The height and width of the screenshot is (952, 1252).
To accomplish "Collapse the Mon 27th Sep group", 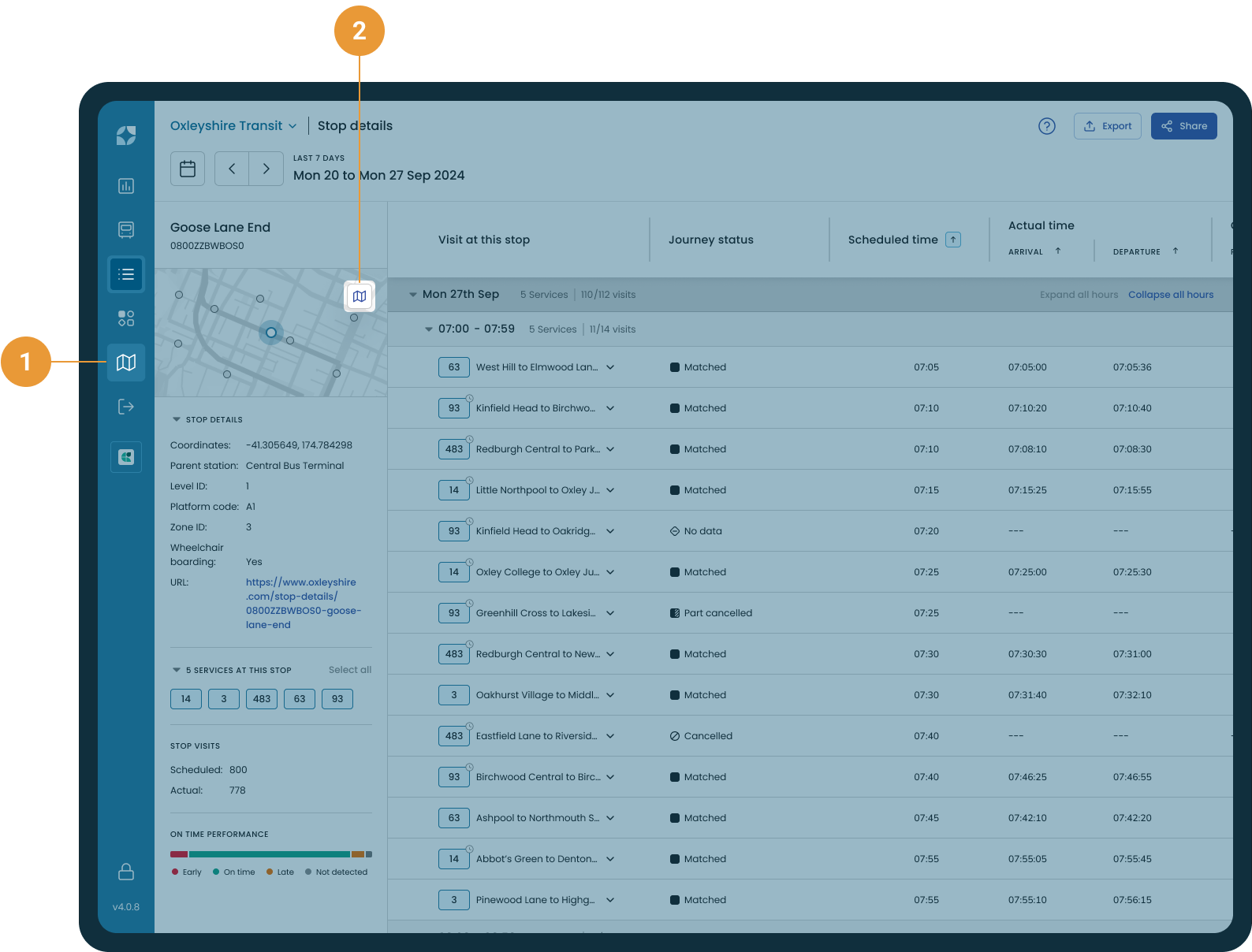I will (412, 295).
